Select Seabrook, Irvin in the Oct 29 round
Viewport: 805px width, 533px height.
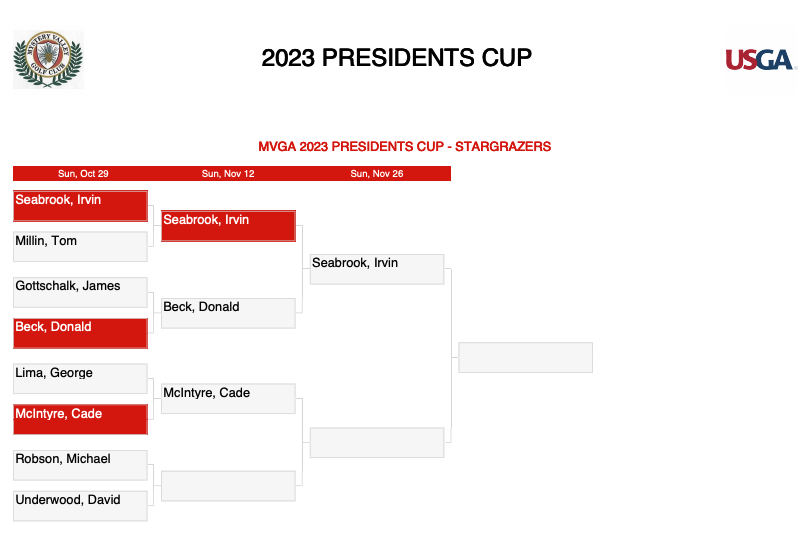pyautogui.click(x=81, y=206)
